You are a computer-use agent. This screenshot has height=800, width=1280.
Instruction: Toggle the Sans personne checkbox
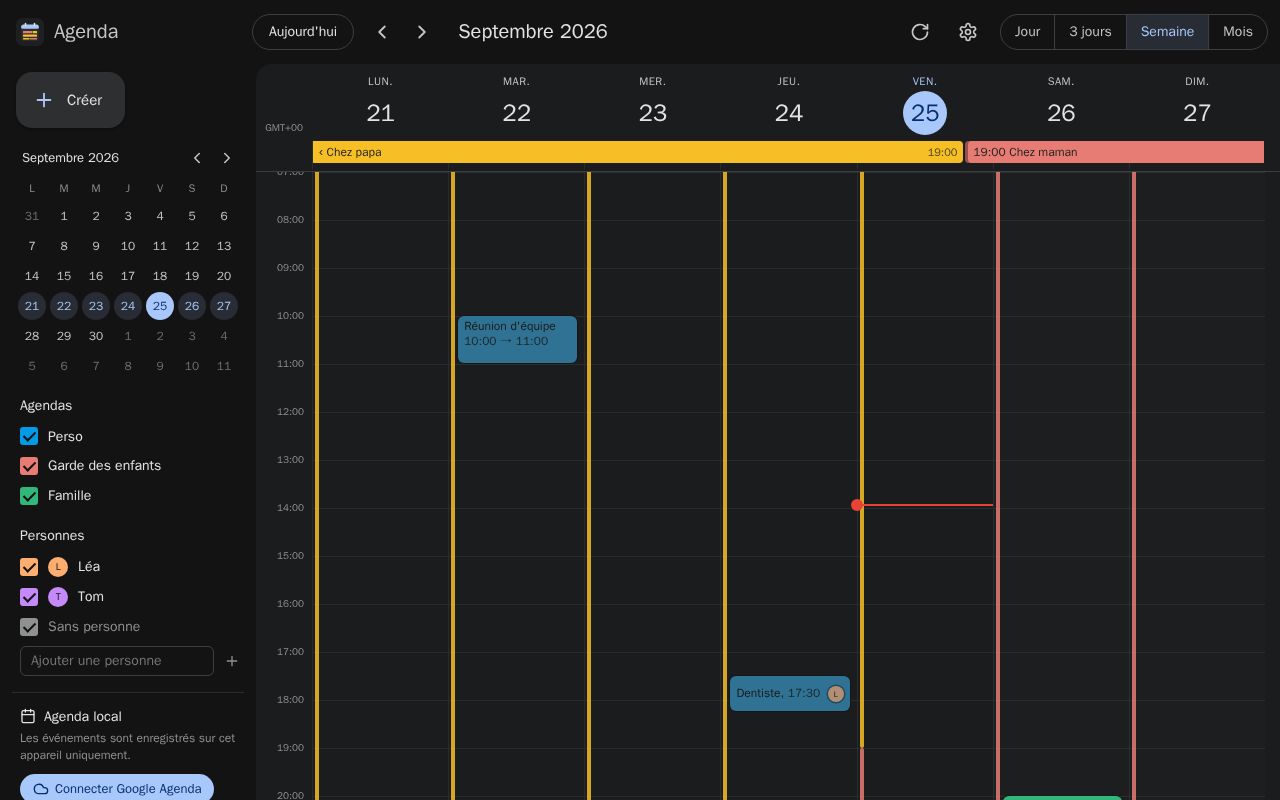click(29, 627)
